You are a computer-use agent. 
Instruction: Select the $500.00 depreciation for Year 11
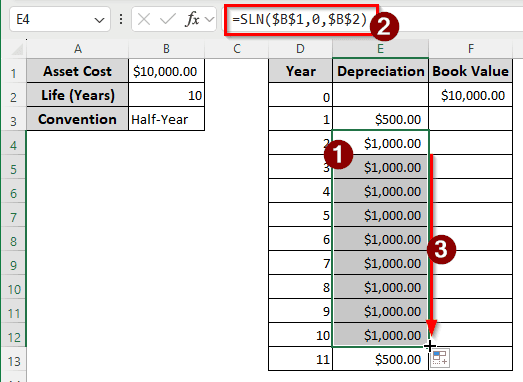click(380, 359)
